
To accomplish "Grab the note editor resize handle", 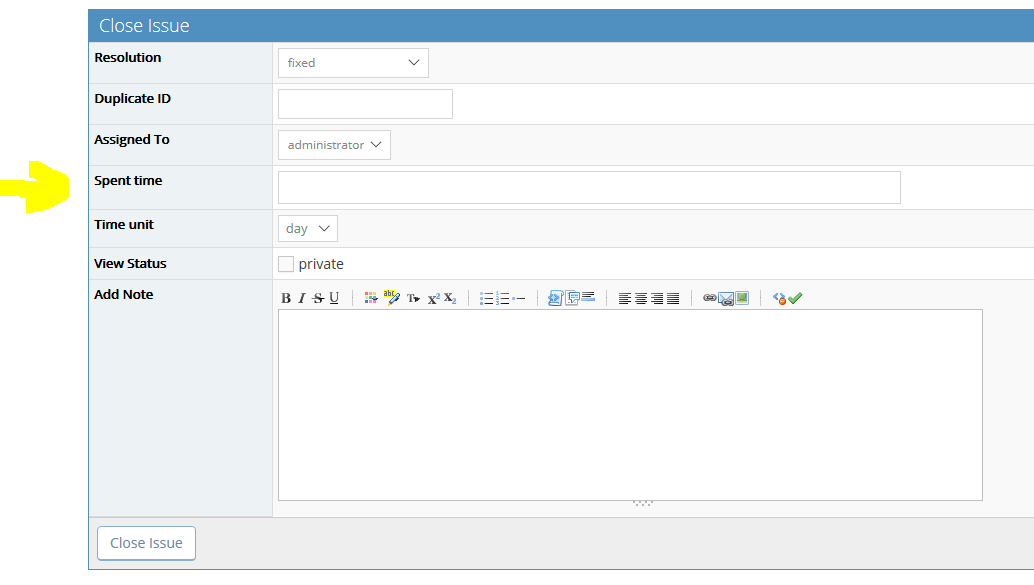I will [x=643, y=503].
